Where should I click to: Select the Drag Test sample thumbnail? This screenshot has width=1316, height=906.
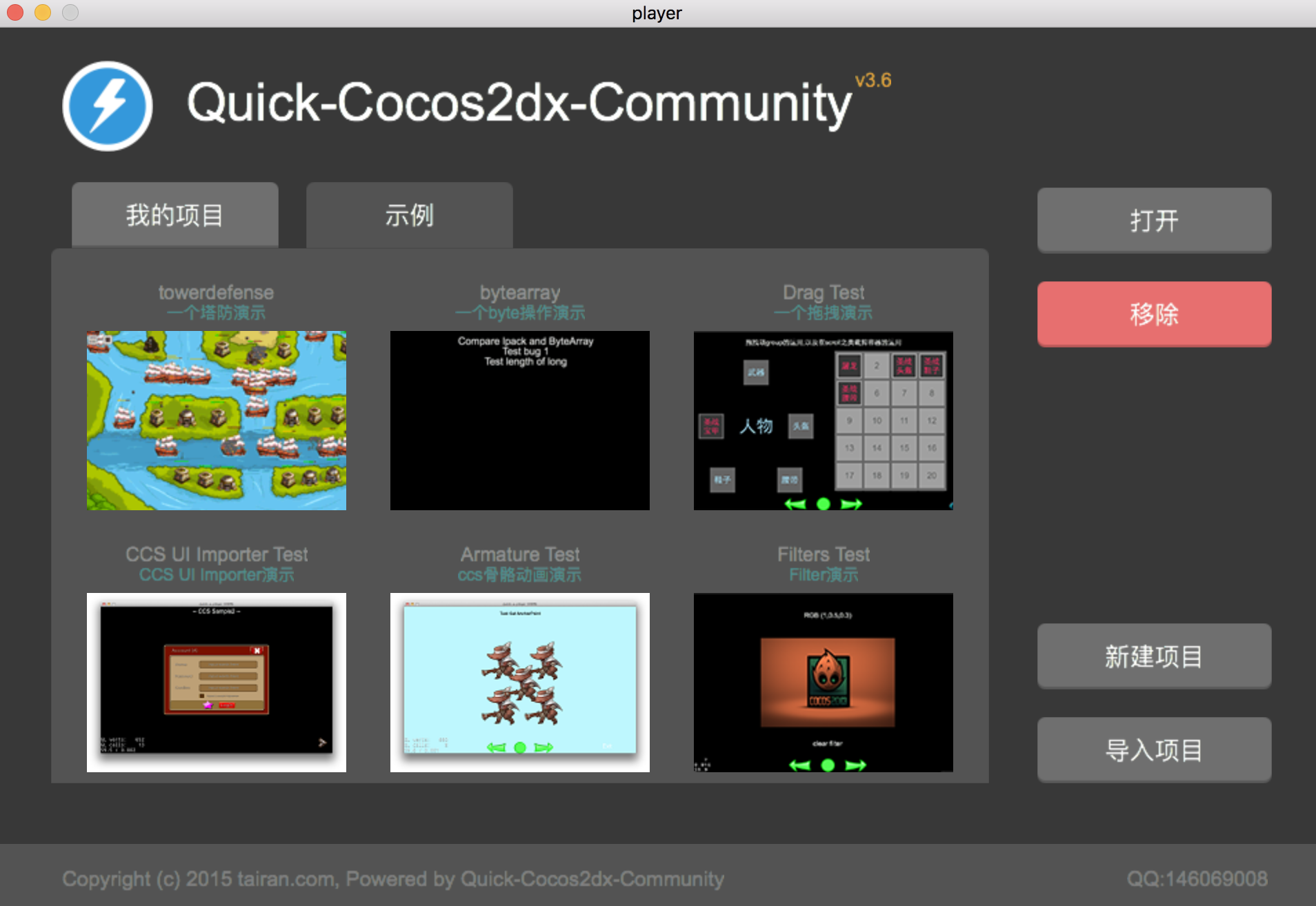824,421
